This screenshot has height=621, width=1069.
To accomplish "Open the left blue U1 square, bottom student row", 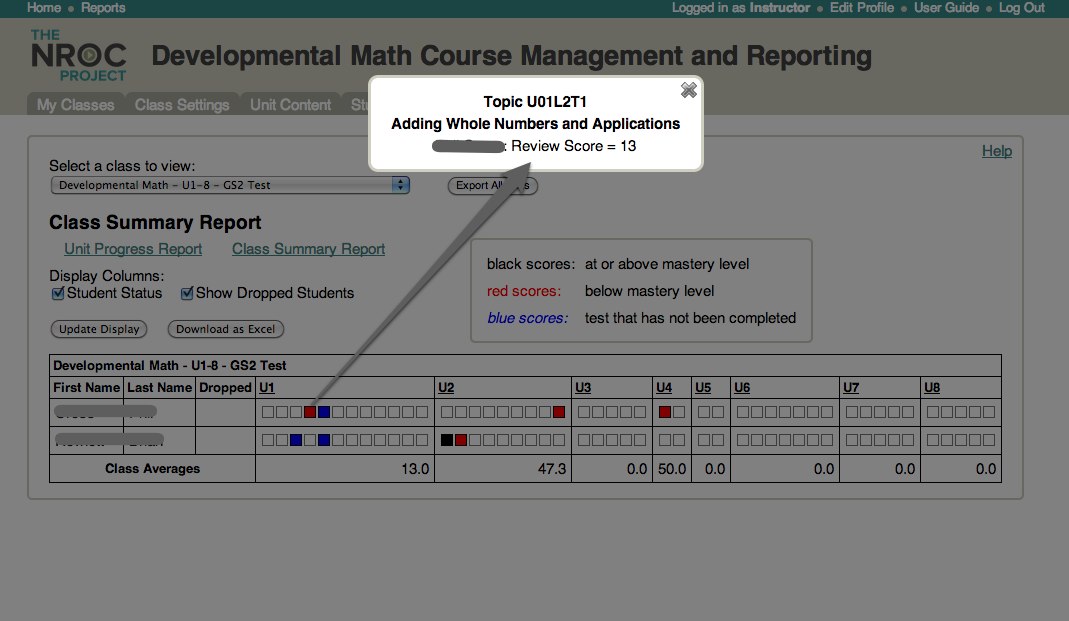I will tap(296, 440).
